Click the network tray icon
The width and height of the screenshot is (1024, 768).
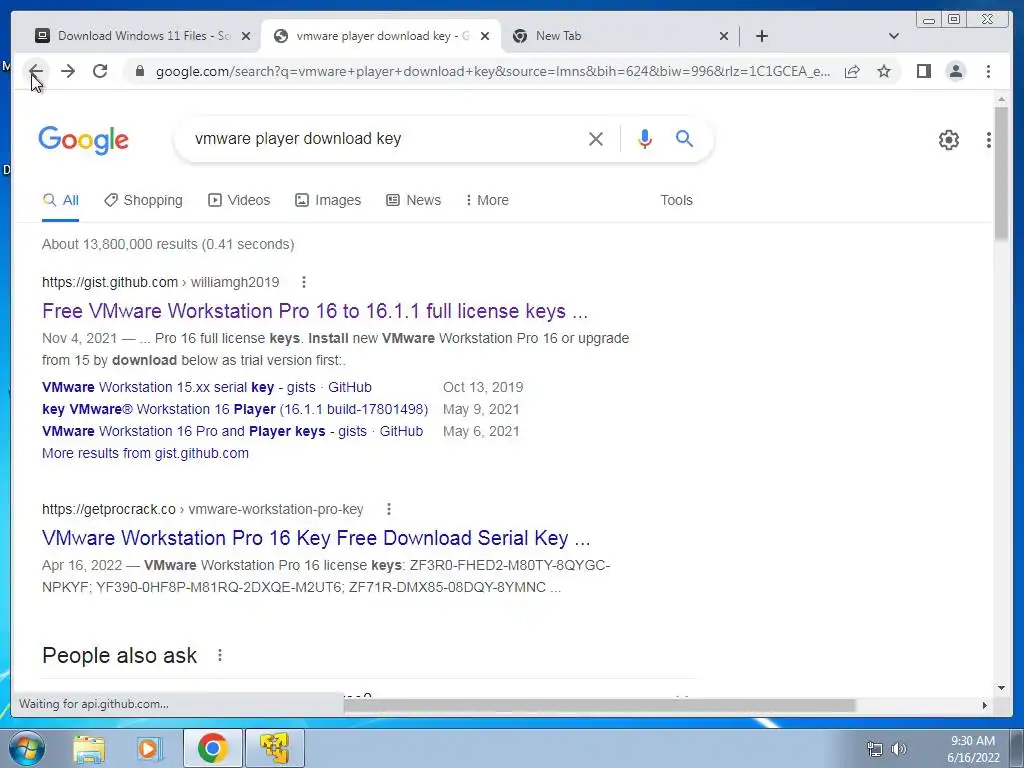click(874, 748)
